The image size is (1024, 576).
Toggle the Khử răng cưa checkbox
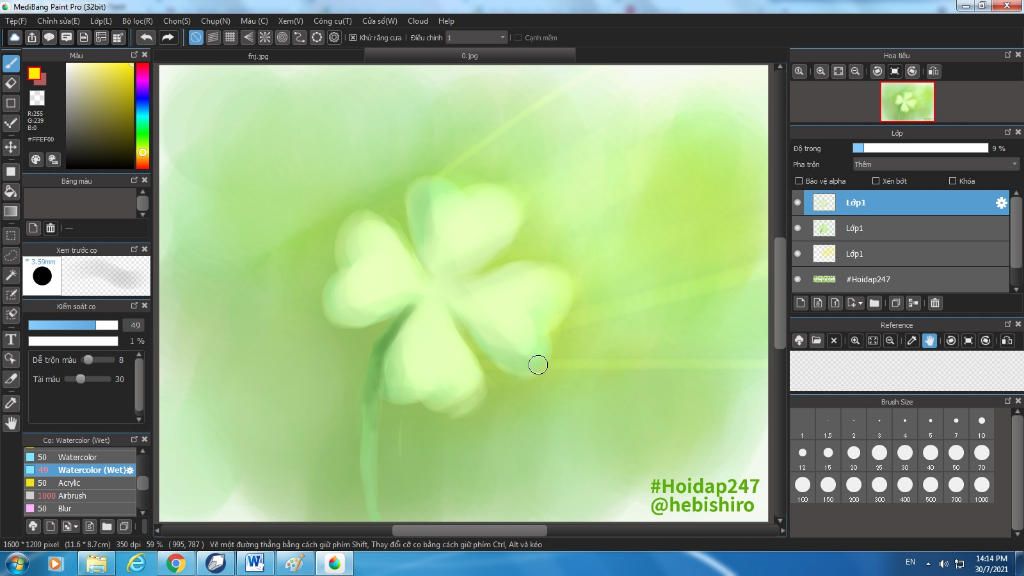click(x=353, y=38)
